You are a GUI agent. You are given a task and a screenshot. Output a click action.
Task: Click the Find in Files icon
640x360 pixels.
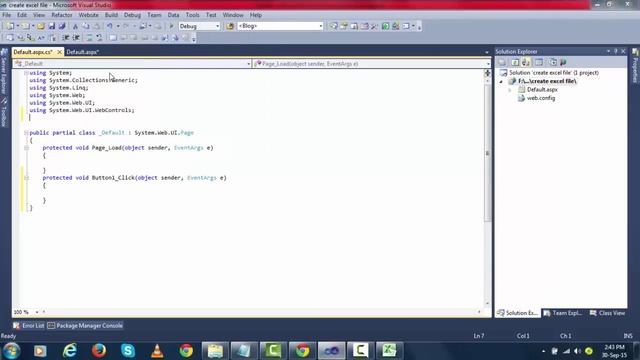coord(230,26)
